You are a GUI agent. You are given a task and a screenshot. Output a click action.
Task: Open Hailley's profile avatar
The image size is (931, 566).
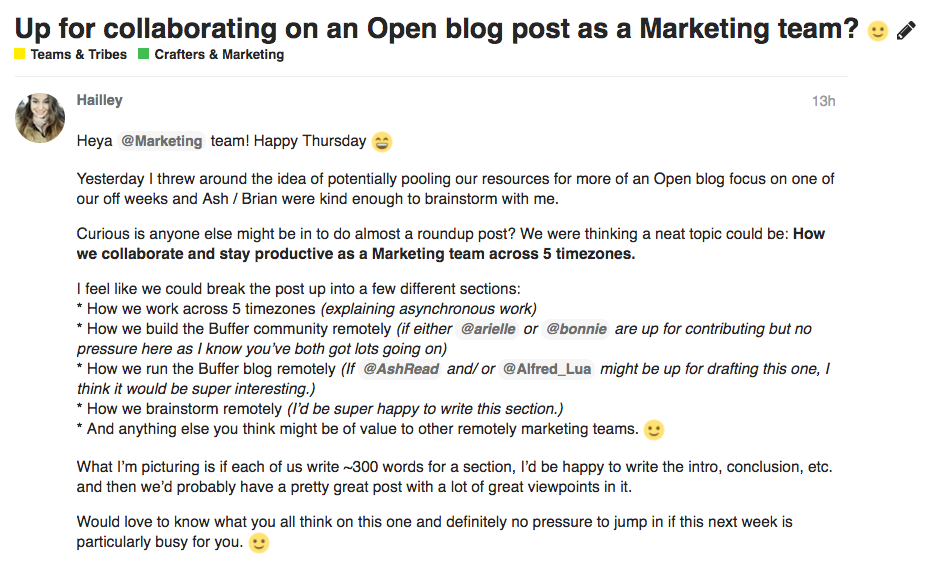(40, 118)
